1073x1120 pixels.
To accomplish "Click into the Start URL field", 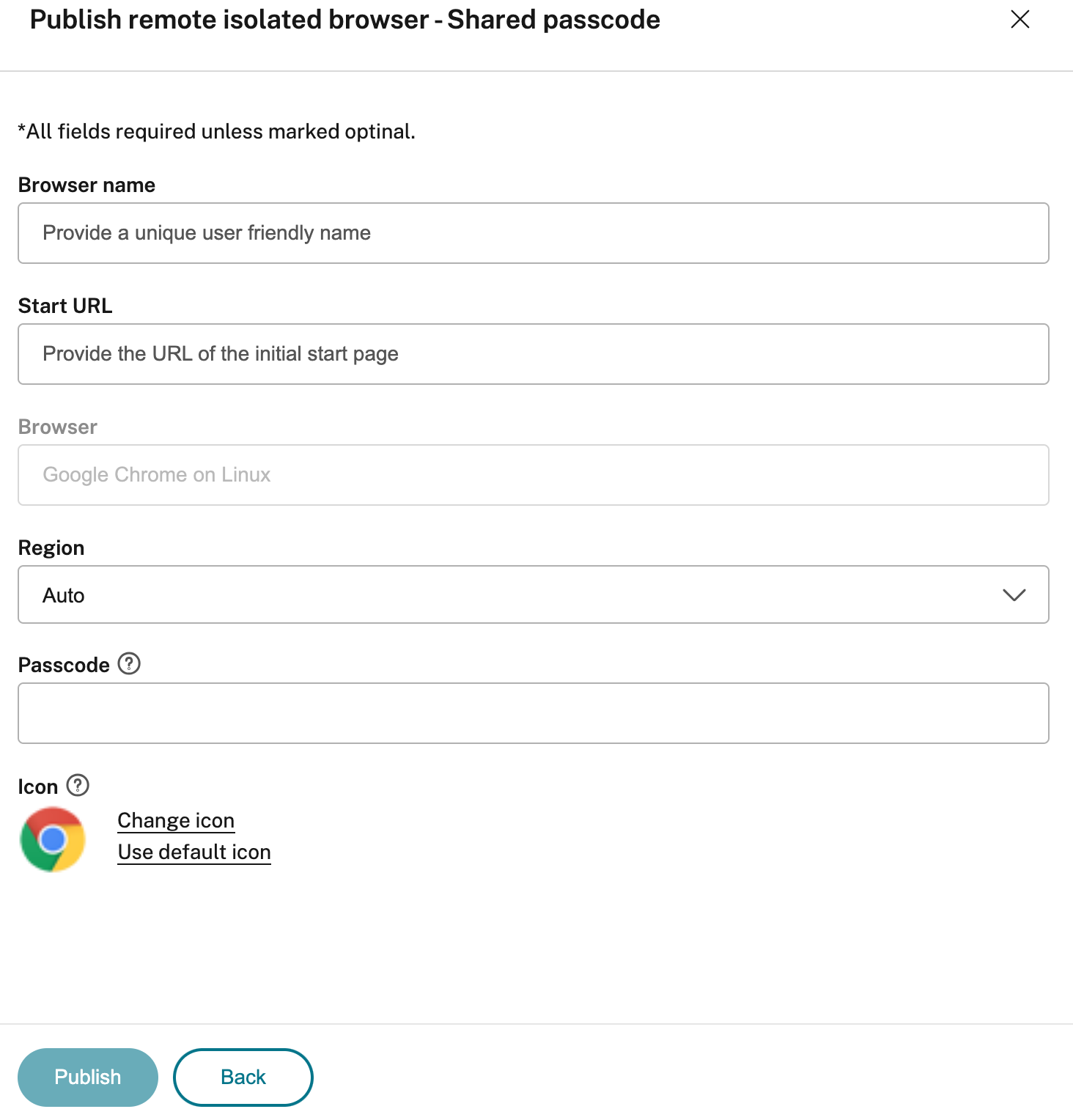I will 533,354.
